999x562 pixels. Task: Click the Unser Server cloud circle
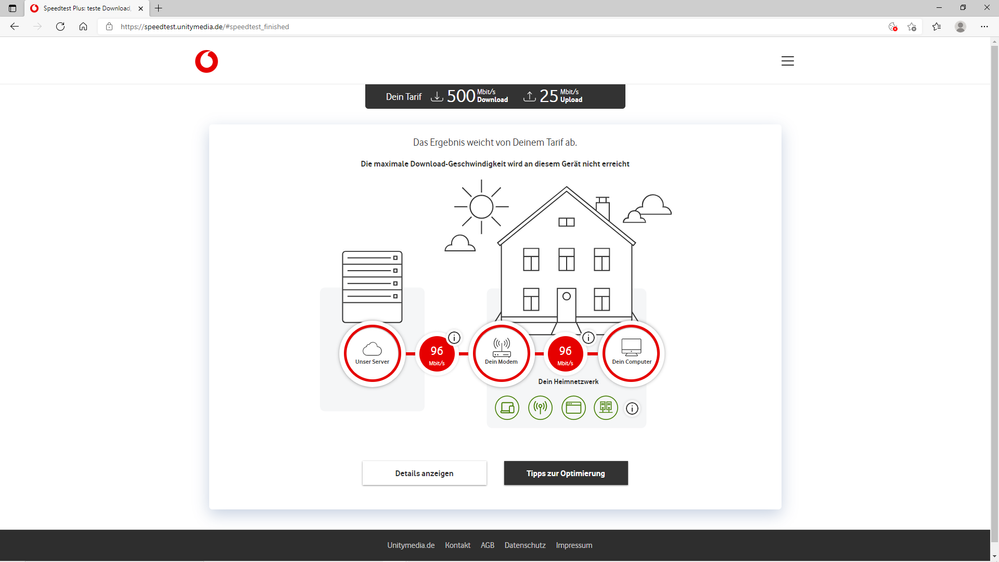(x=372, y=353)
